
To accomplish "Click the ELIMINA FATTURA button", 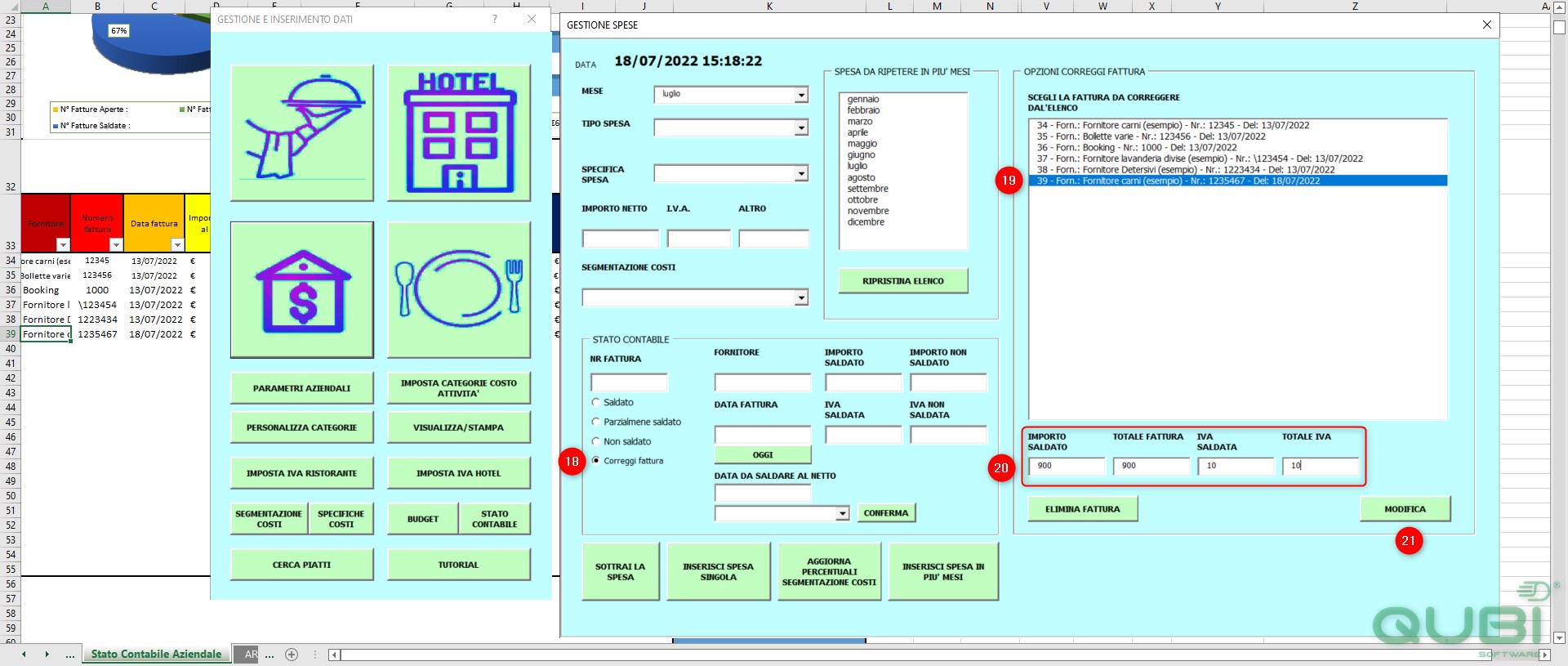I will pyautogui.click(x=1083, y=509).
